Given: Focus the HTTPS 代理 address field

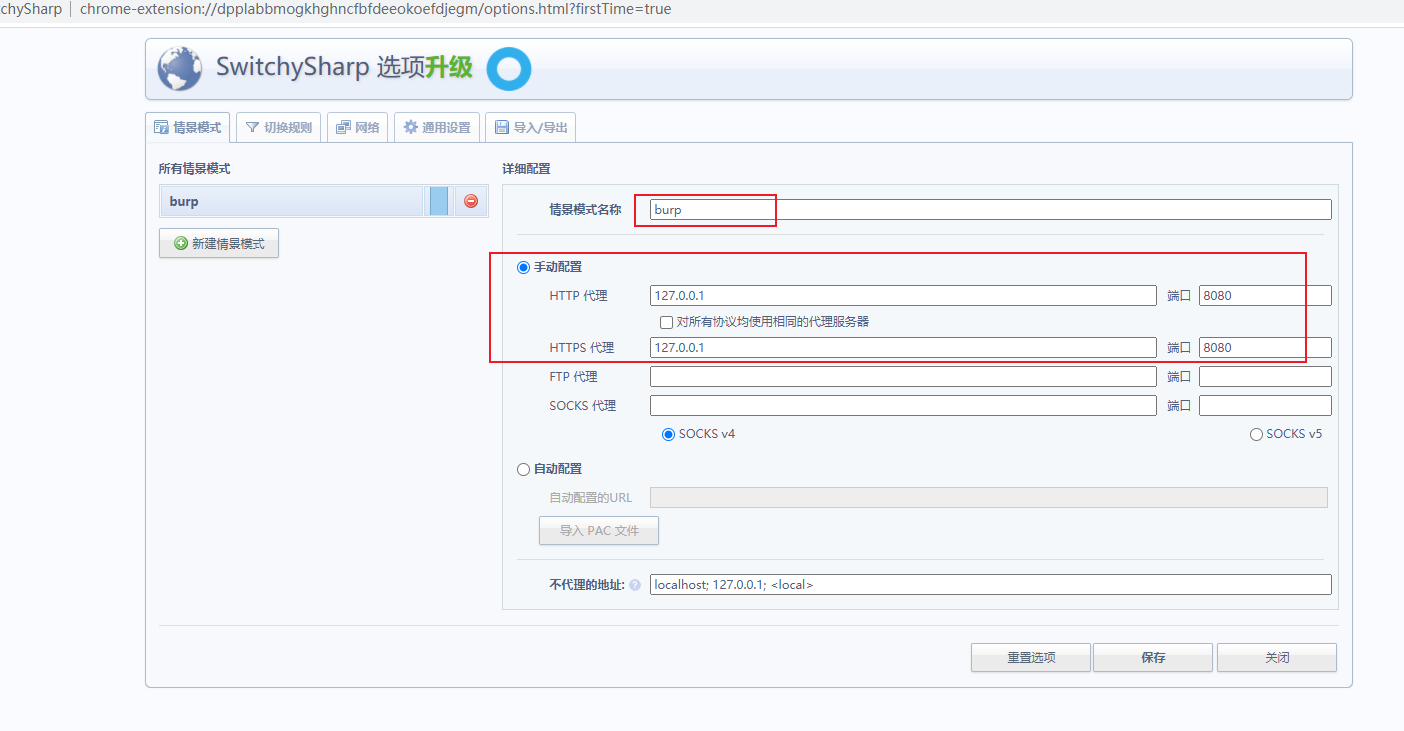Looking at the screenshot, I should (x=903, y=347).
